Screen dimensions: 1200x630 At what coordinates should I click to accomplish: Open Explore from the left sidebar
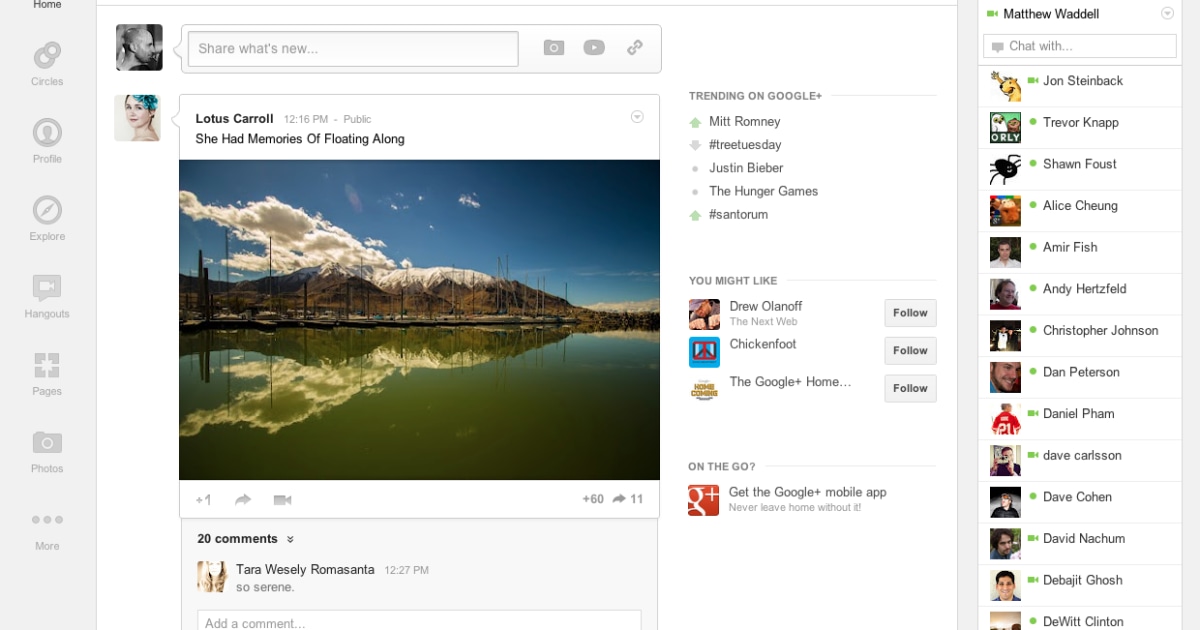click(x=46, y=216)
